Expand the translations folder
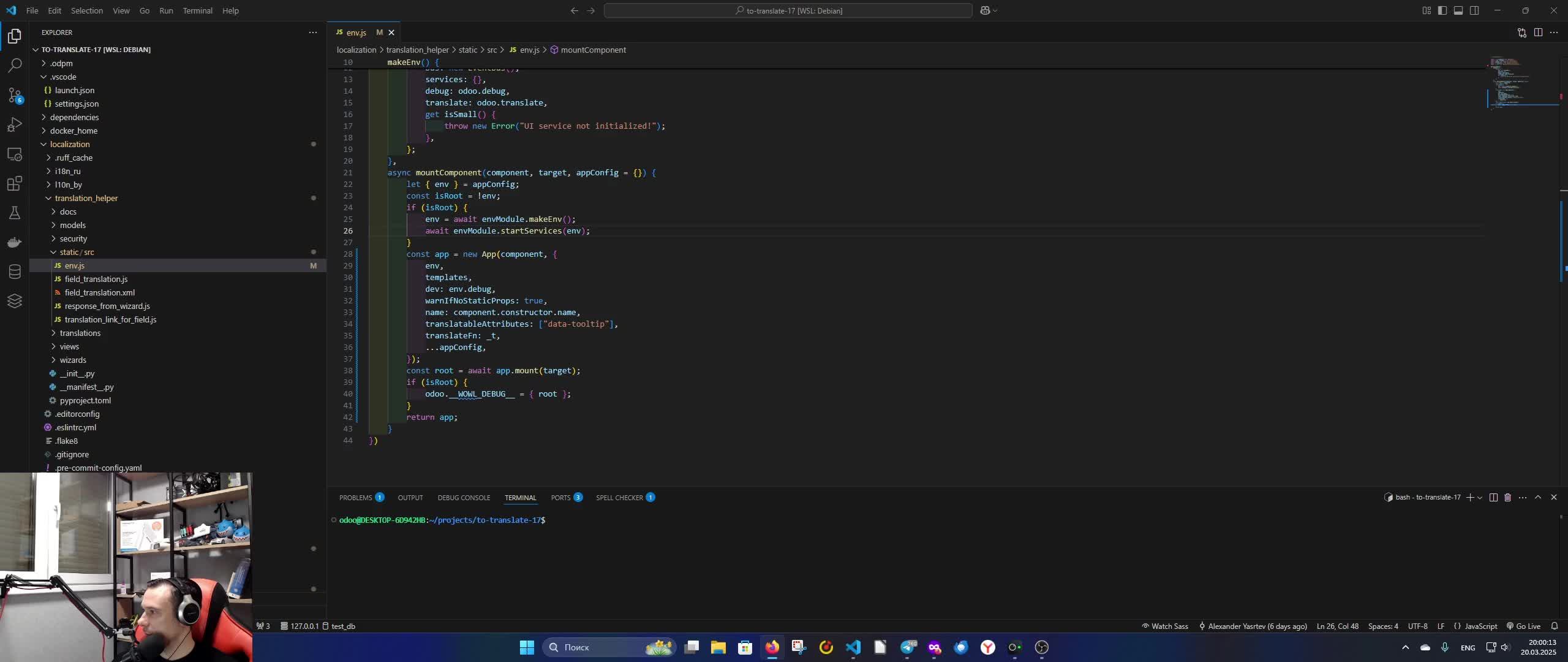Image resolution: width=1568 pixels, height=662 pixels. [80, 333]
